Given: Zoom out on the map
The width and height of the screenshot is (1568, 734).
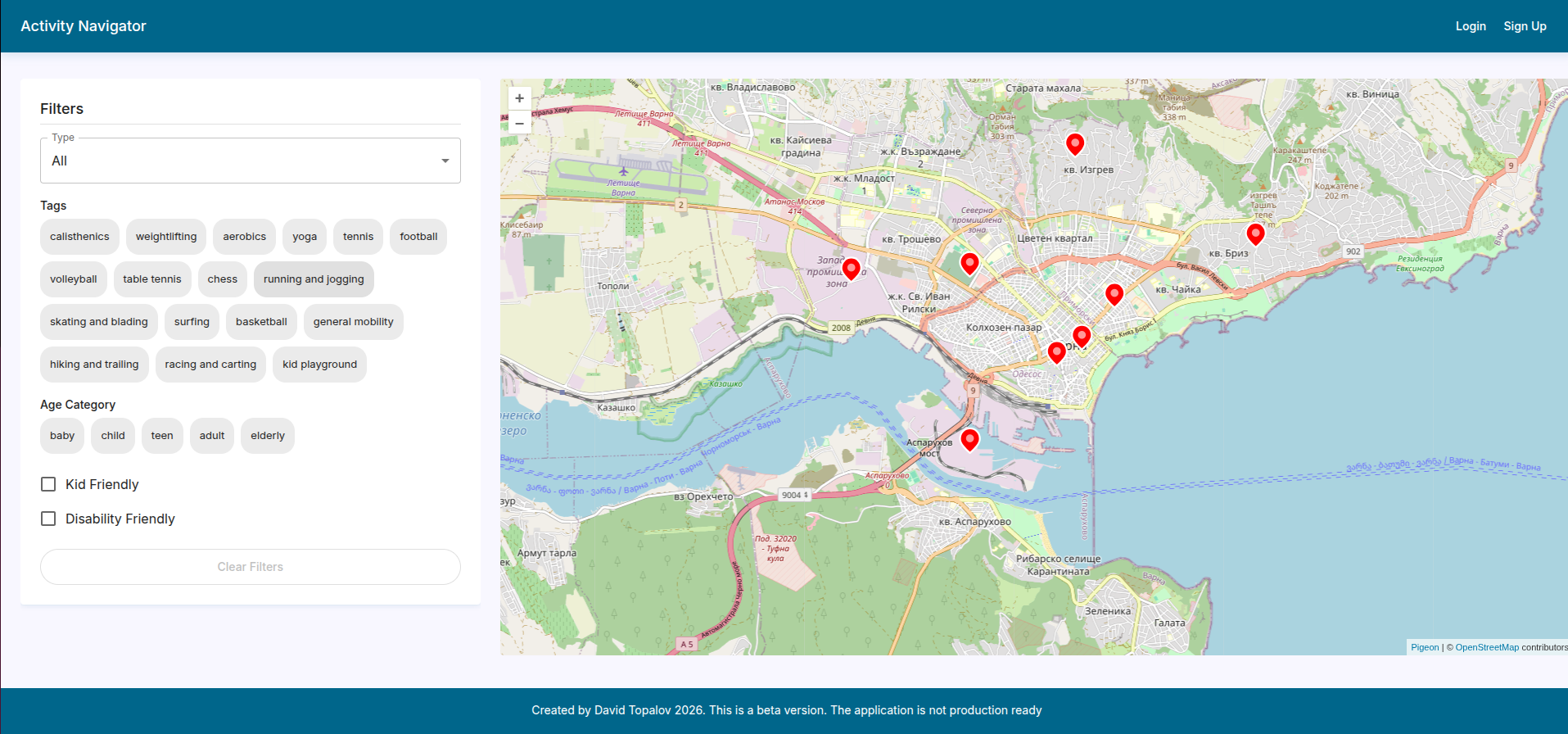Looking at the screenshot, I should 519,124.
